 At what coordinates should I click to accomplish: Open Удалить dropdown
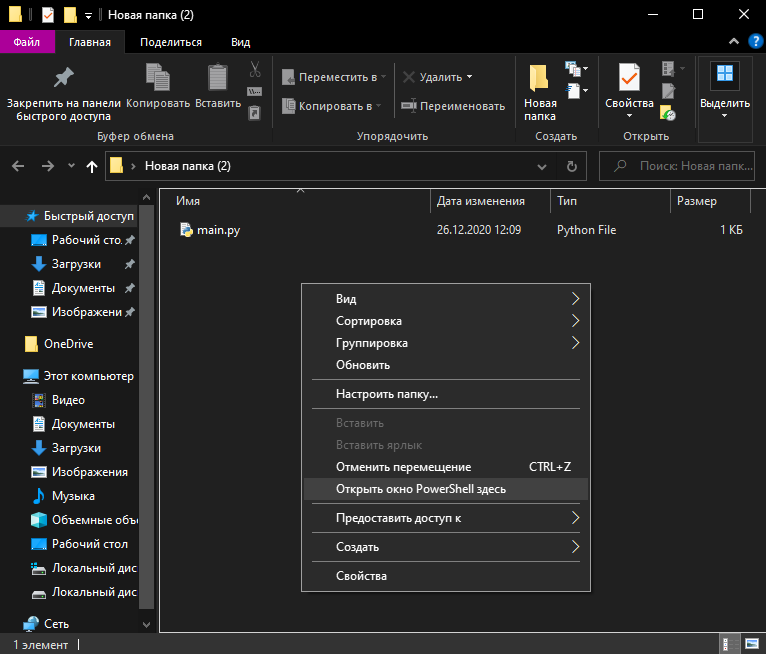click(x=437, y=77)
